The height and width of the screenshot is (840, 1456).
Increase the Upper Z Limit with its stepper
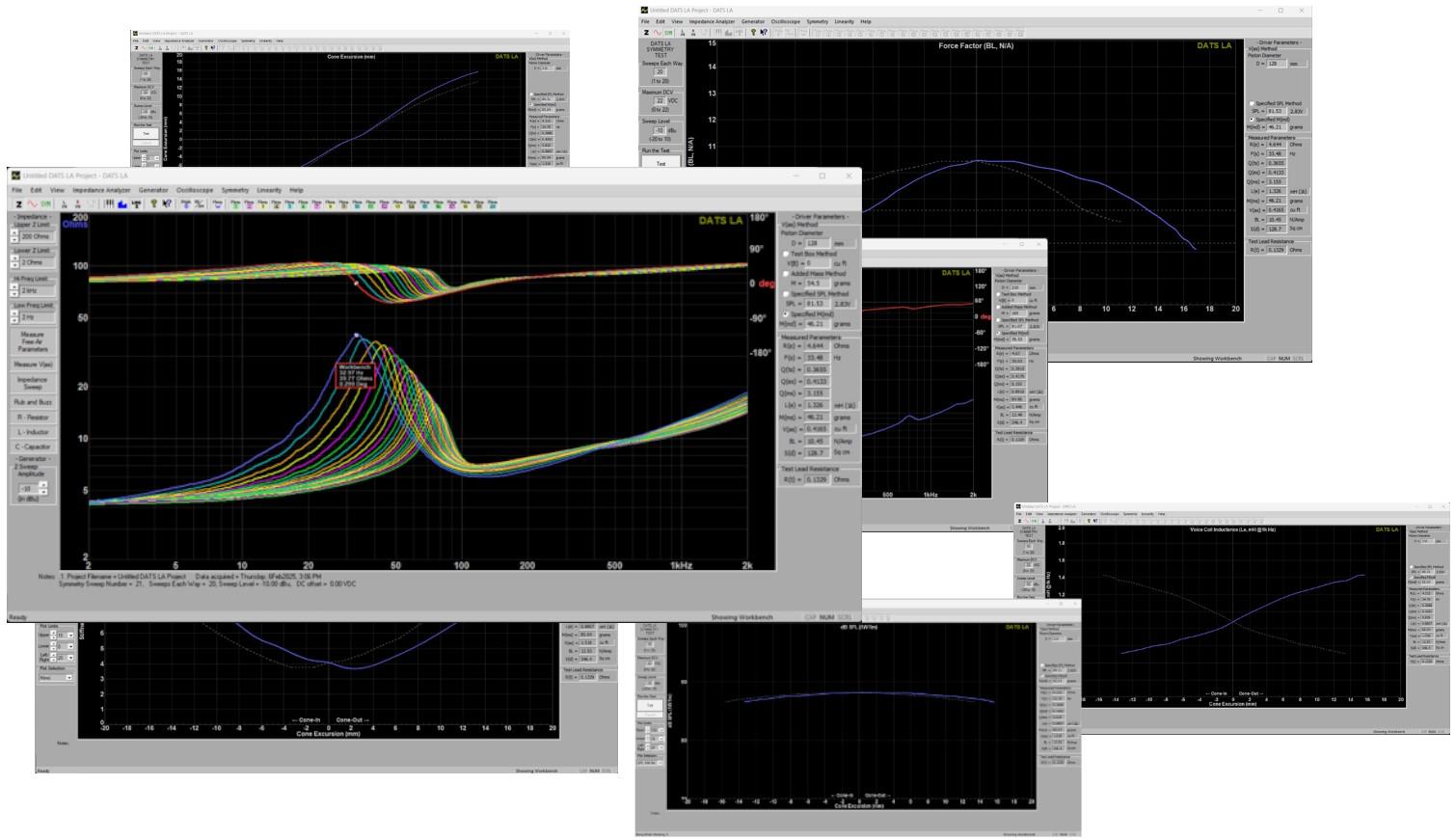click(x=13, y=233)
